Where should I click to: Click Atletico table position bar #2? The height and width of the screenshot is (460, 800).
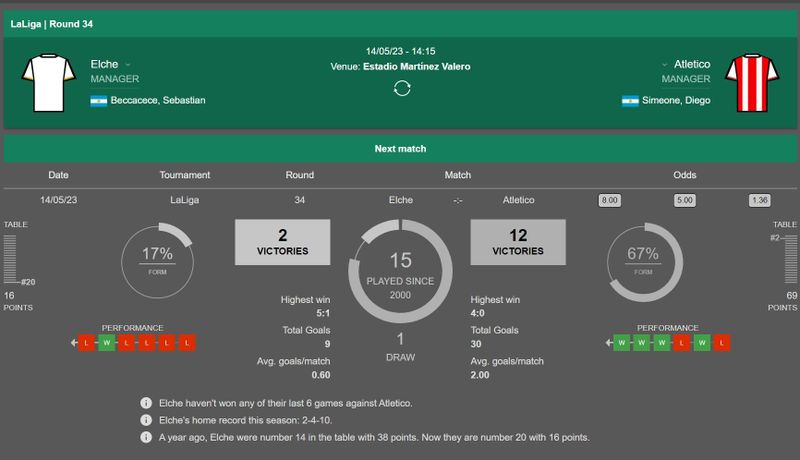click(790, 259)
